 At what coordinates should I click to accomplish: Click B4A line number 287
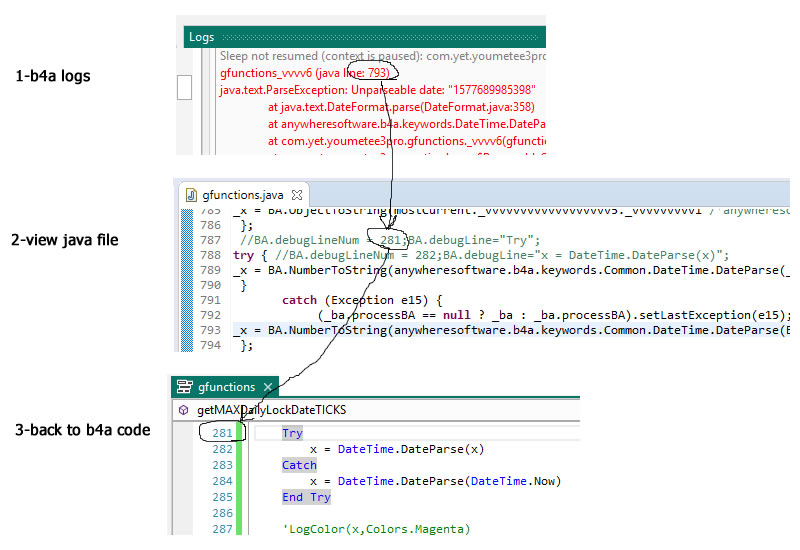pyautogui.click(x=222, y=529)
